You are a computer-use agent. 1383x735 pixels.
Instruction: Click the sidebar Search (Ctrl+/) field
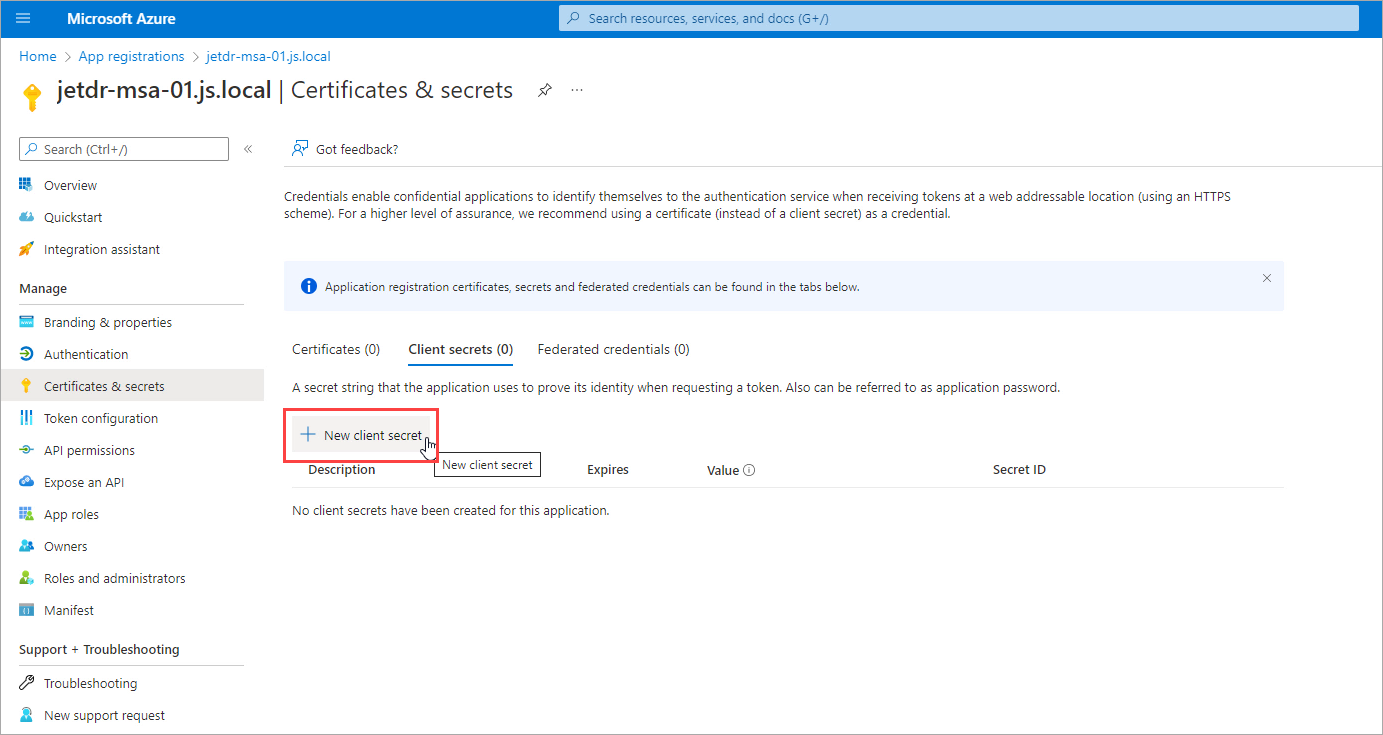[124, 149]
